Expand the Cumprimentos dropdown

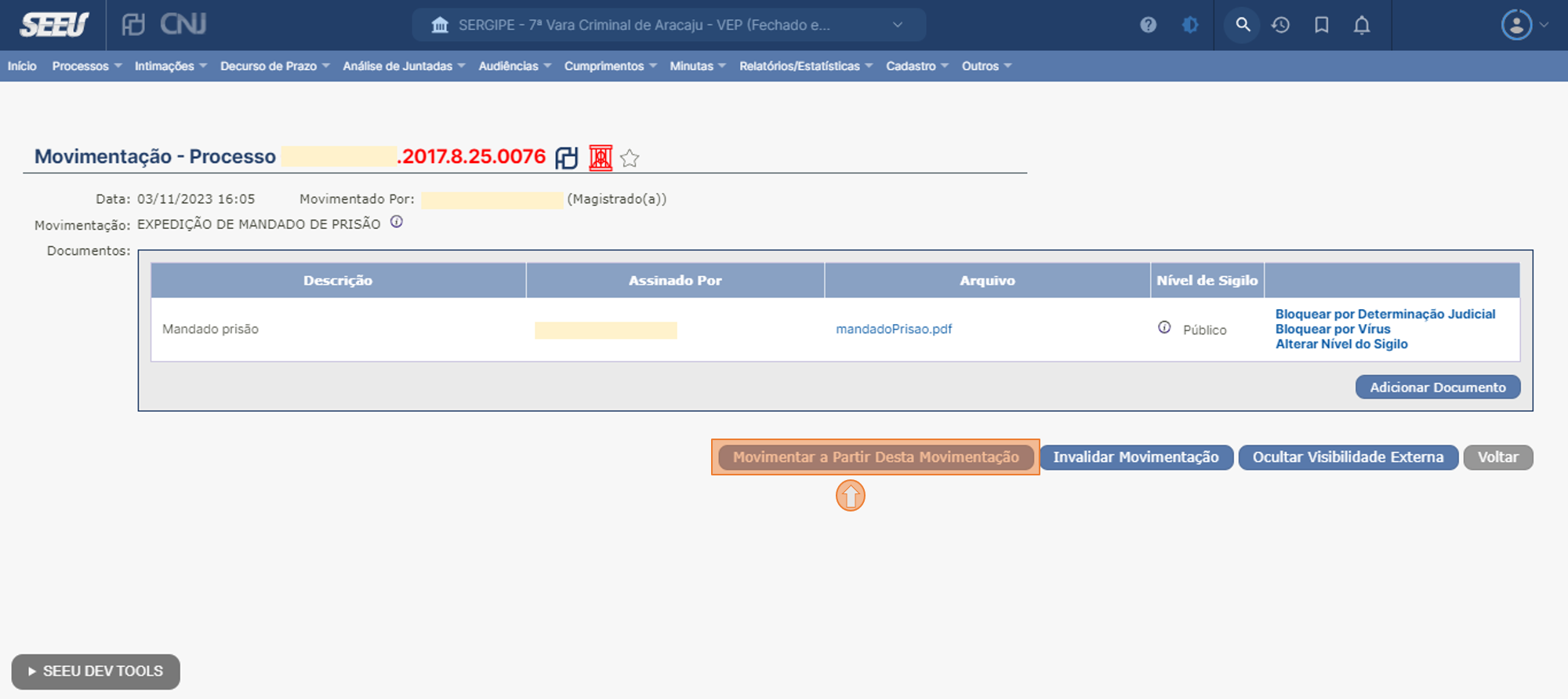[x=611, y=66]
